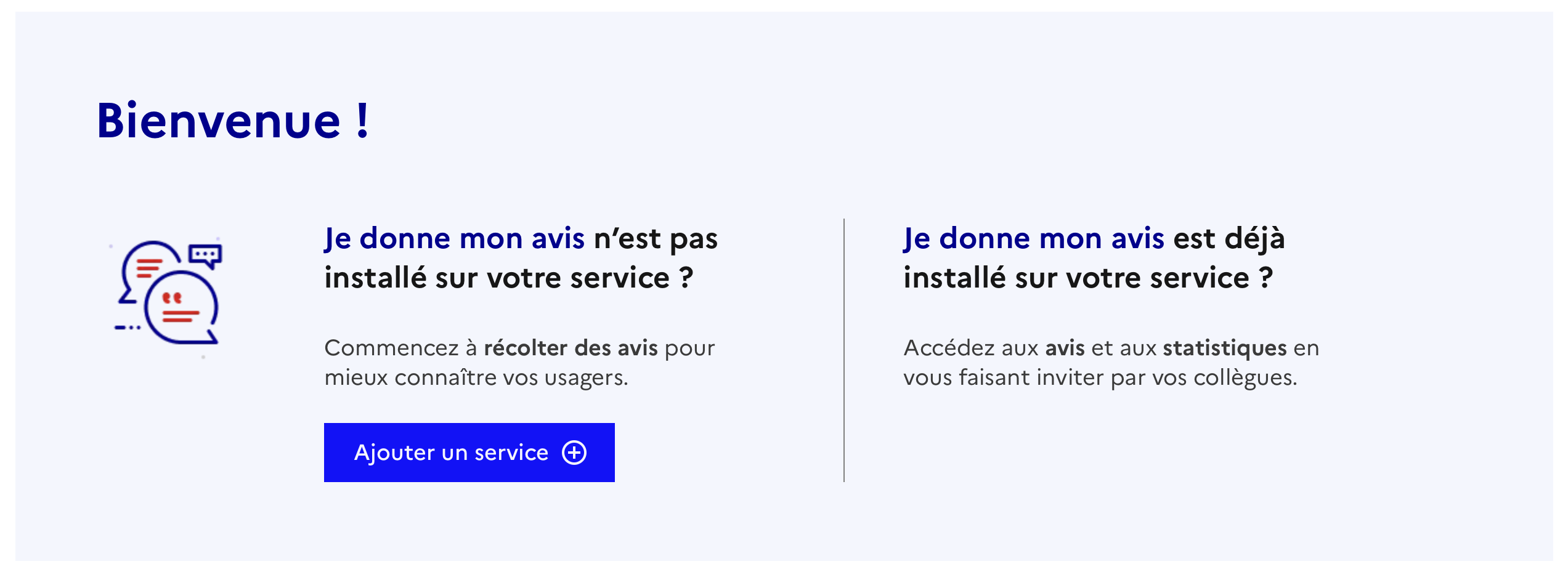This screenshot has width=1568, height=580.
Task: Click the words "Commencez à"
Action: click(400, 348)
